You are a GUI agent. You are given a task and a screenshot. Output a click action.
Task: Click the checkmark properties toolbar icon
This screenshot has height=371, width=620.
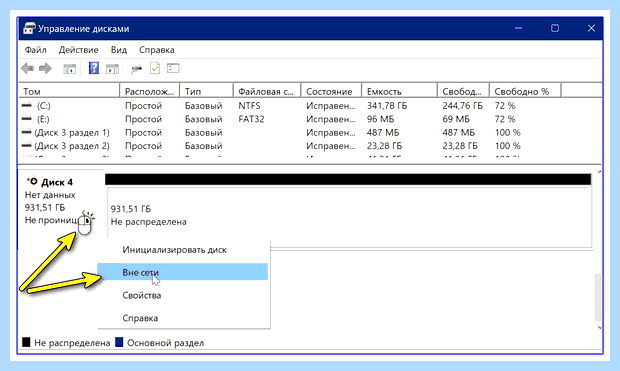click(155, 68)
